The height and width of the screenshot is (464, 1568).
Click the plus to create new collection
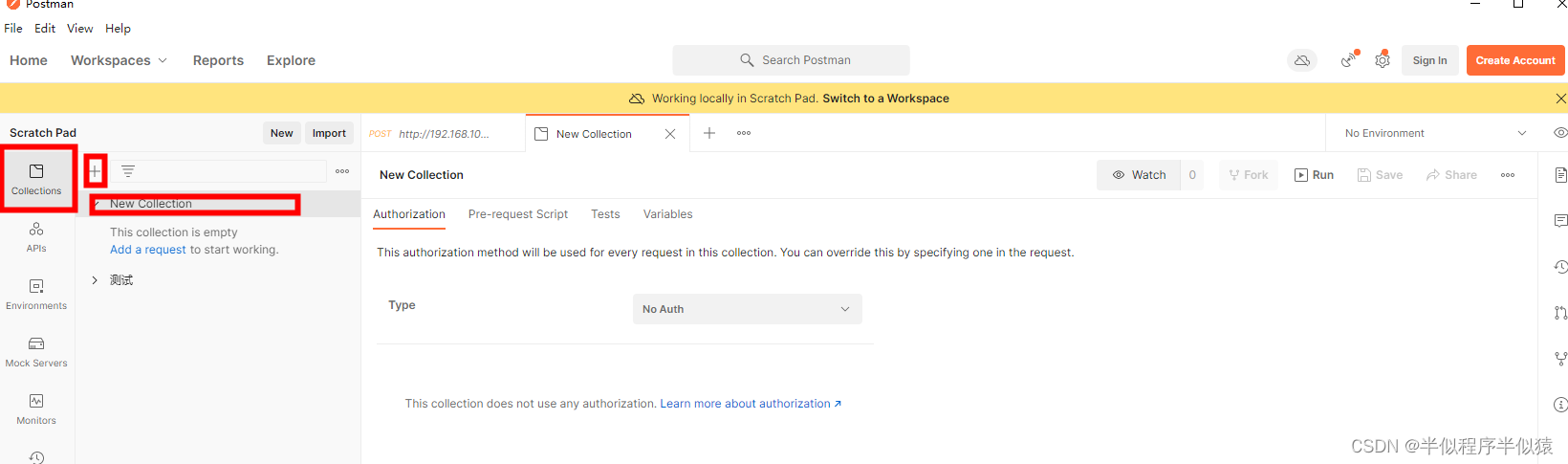tap(96, 171)
